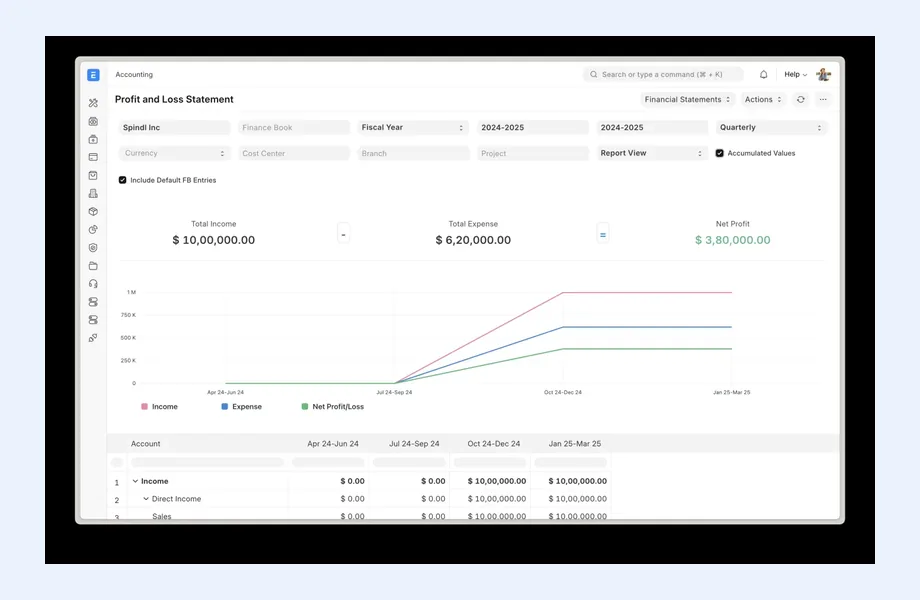Open the folder sidebar icon
Viewport: 920px width, 600px height.
pos(93,266)
